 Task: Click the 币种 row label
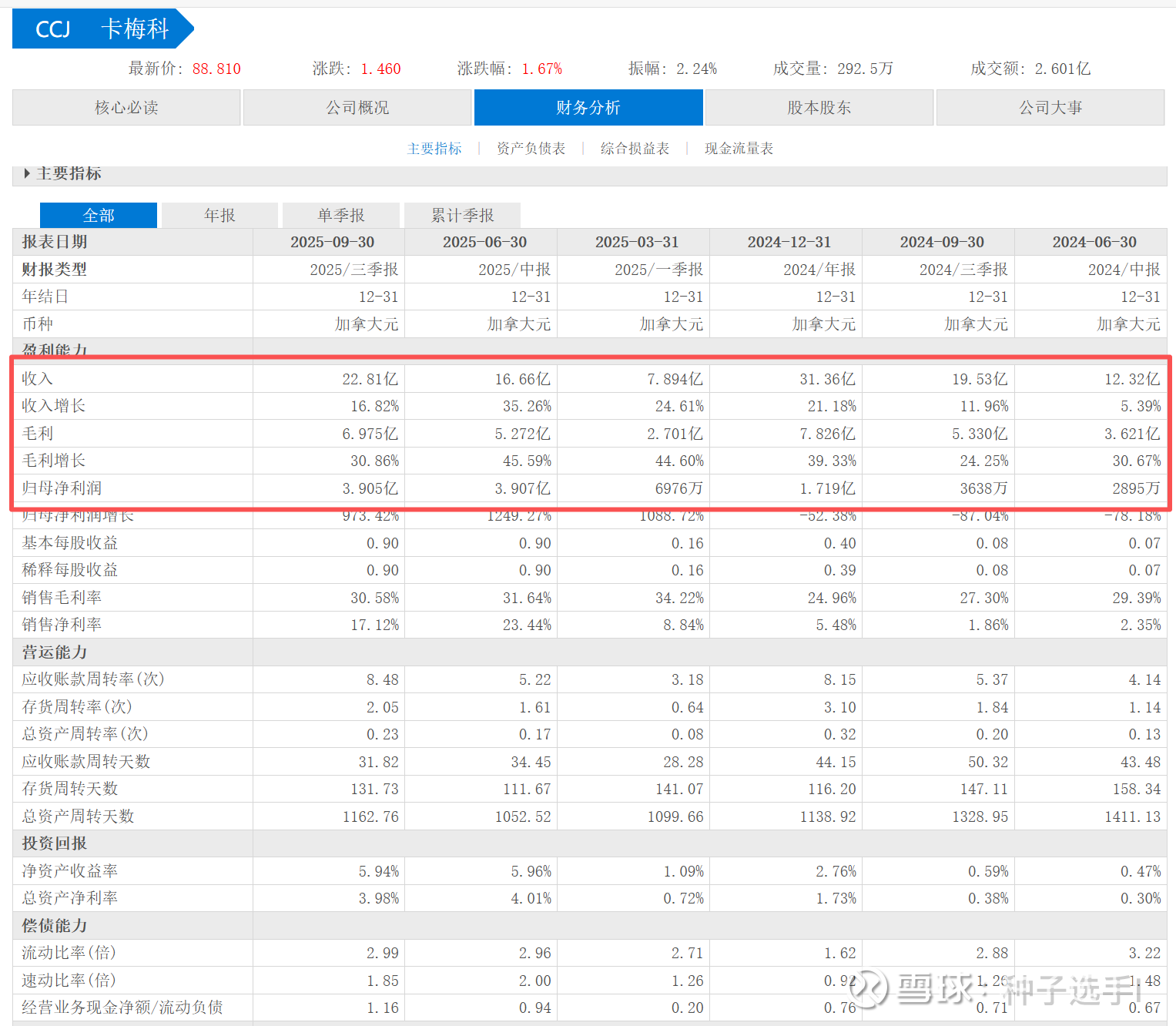coord(38,324)
